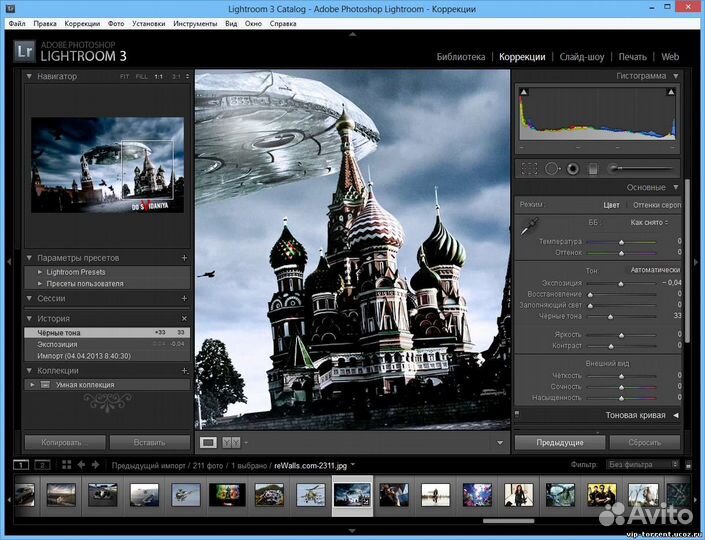Set navigator zoom to 3:1
This screenshot has height=540, width=705.
coord(176,77)
